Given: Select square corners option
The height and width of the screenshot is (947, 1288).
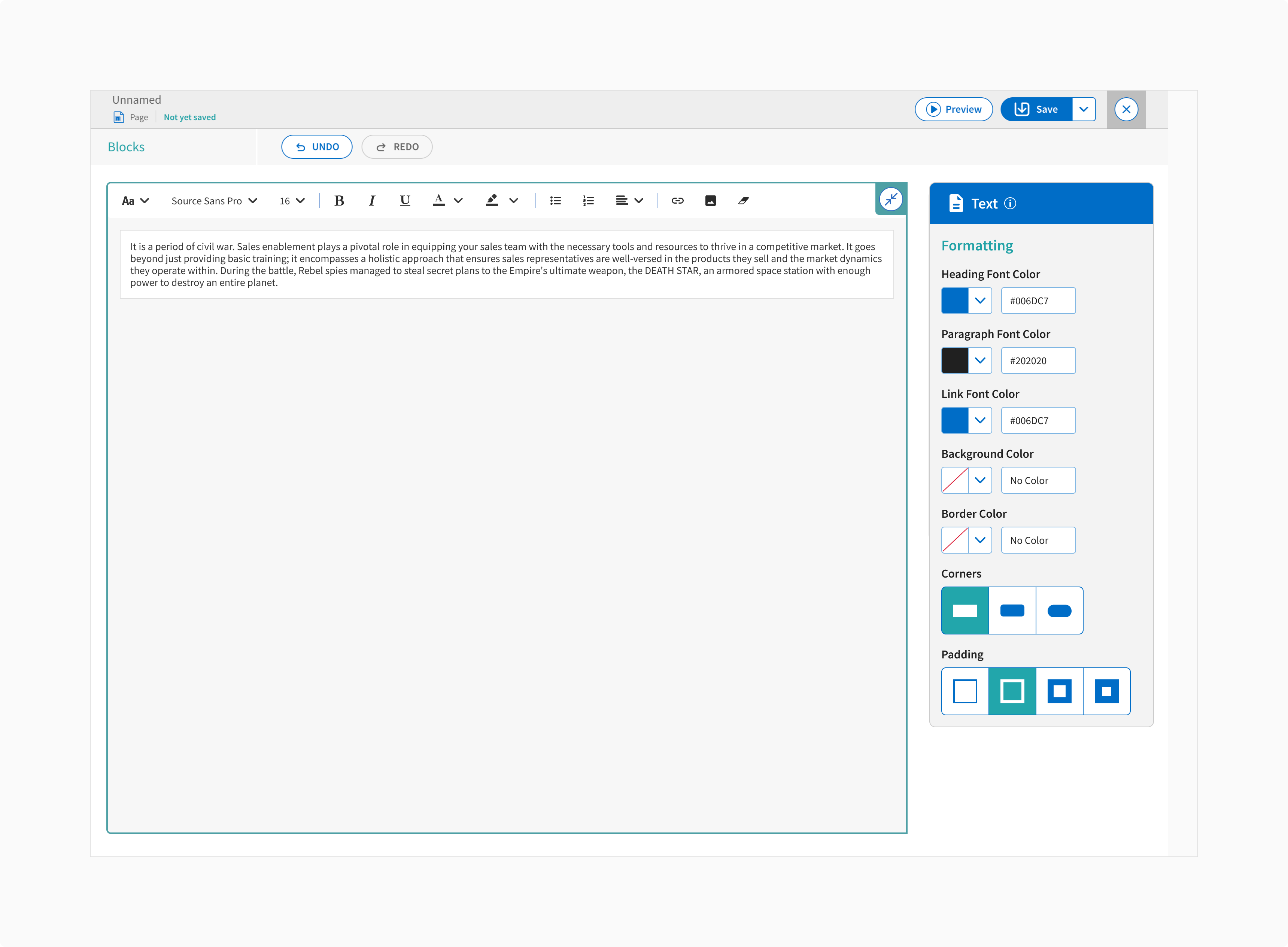Looking at the screenshot, I should (965, 610).
